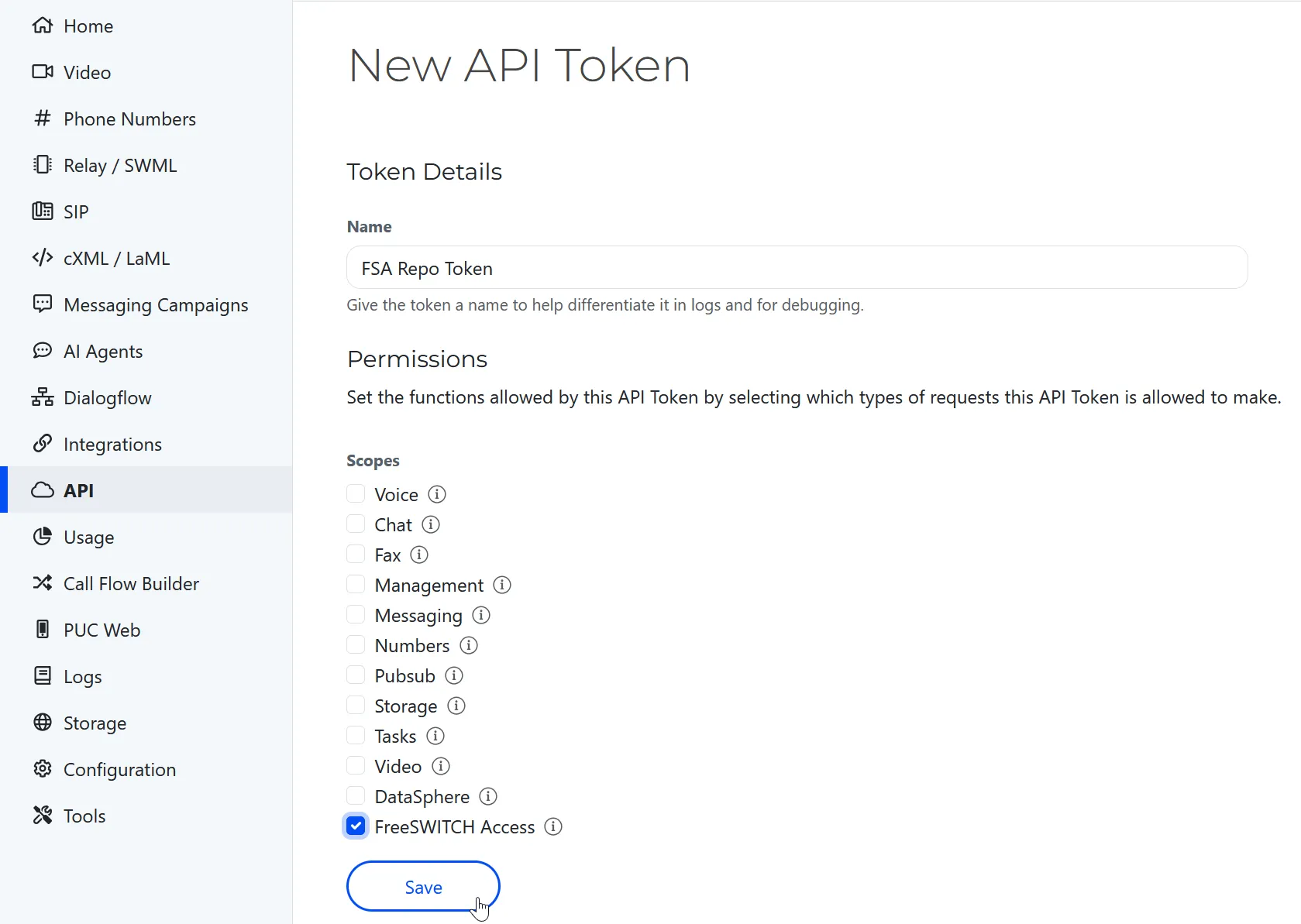Screen dimensions: 1301x924
Task: Open Messaging Campaigns in sidebar
Action: click(x=146, y=304)
